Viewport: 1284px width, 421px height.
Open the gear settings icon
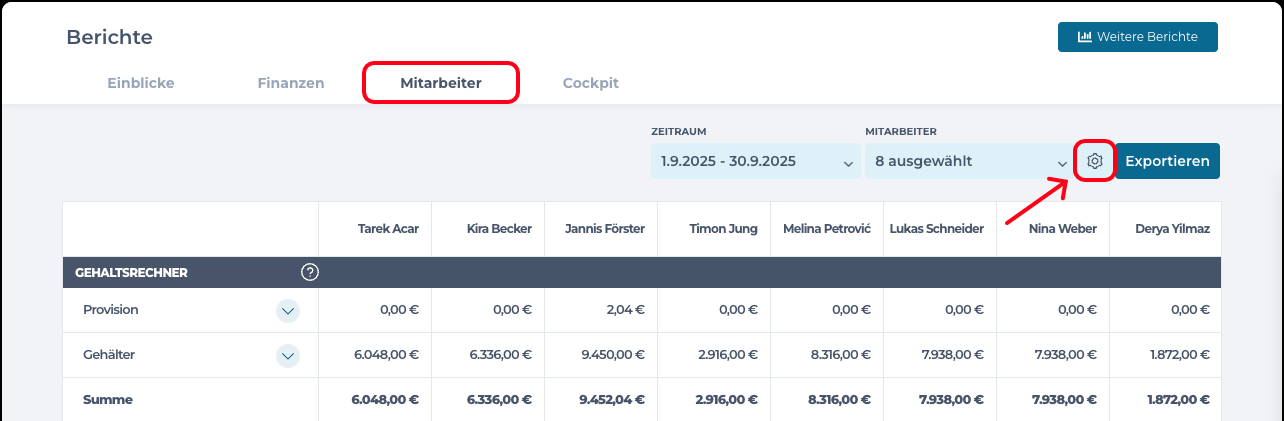click(x=1094, y=161)
